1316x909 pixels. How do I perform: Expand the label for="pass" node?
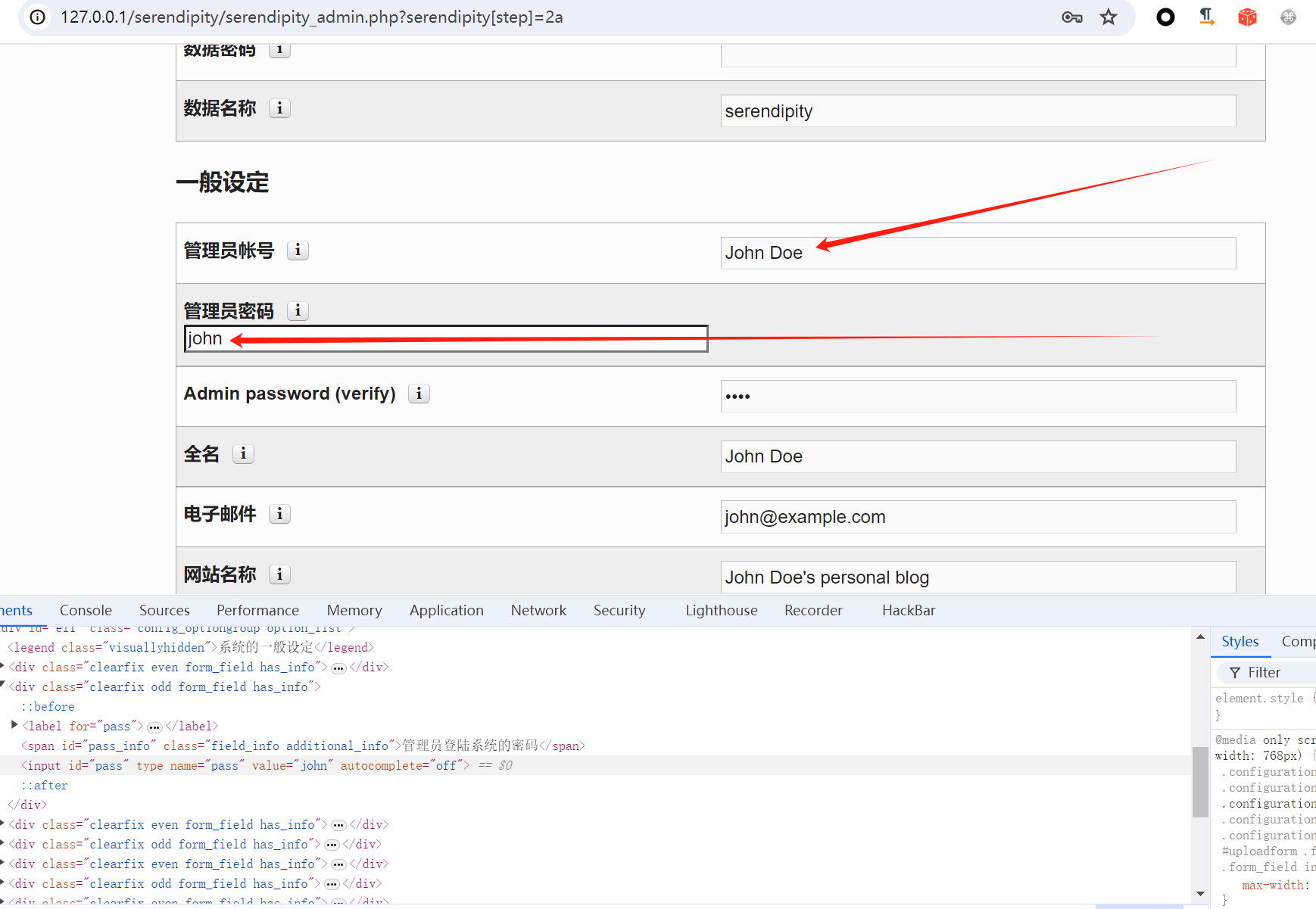coord(14,725)
